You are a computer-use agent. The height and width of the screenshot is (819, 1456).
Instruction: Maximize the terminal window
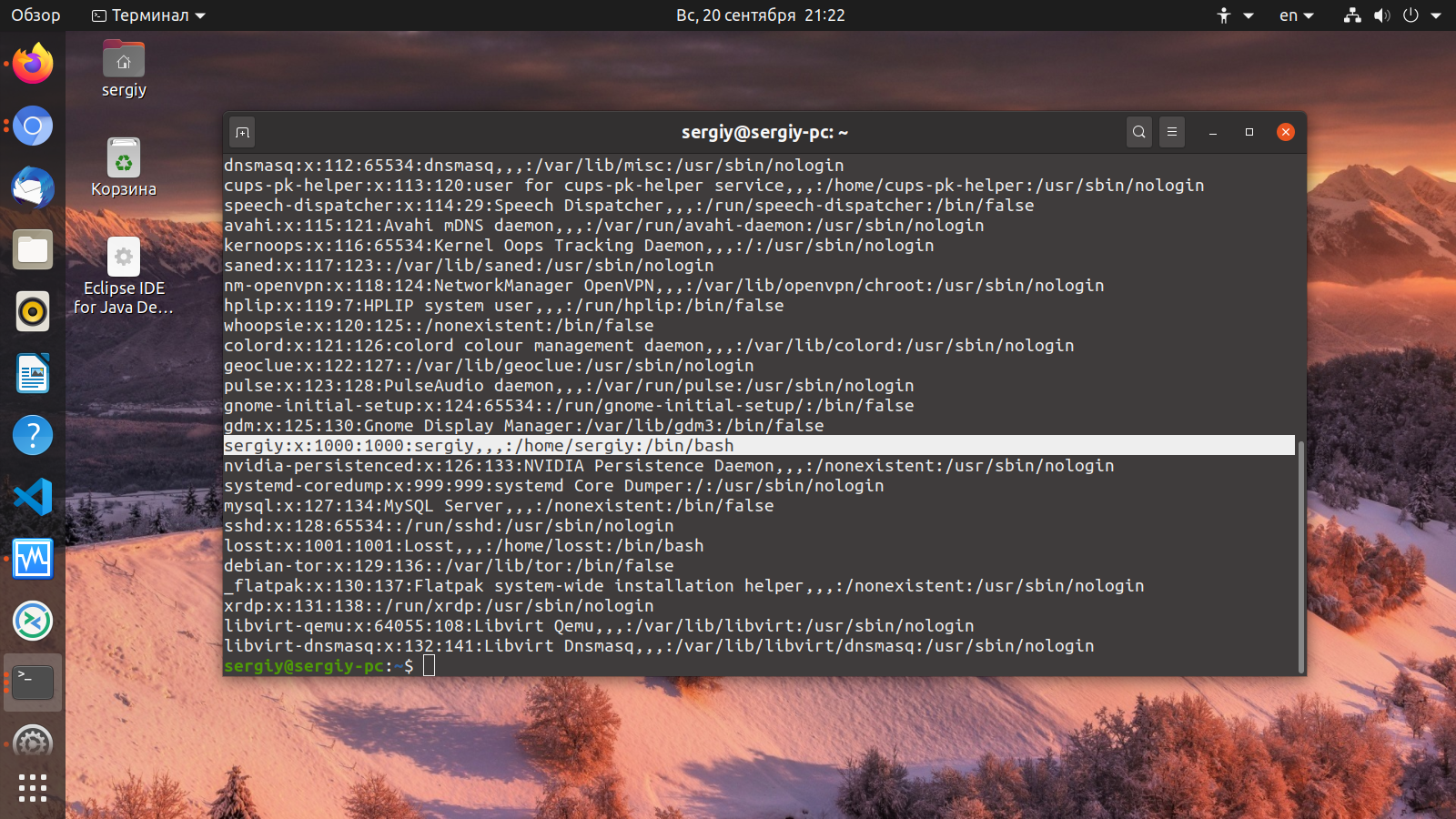pyautogui.click(x=1249, y=132)
